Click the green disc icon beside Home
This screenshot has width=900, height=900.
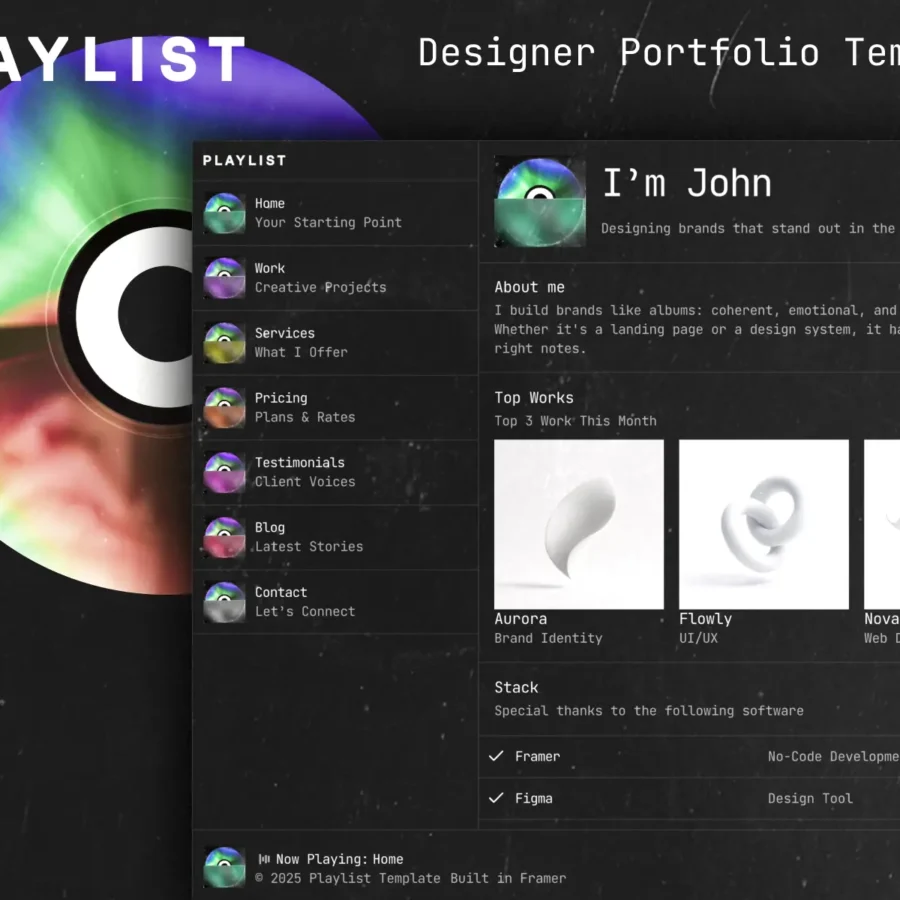pos(224,213)
